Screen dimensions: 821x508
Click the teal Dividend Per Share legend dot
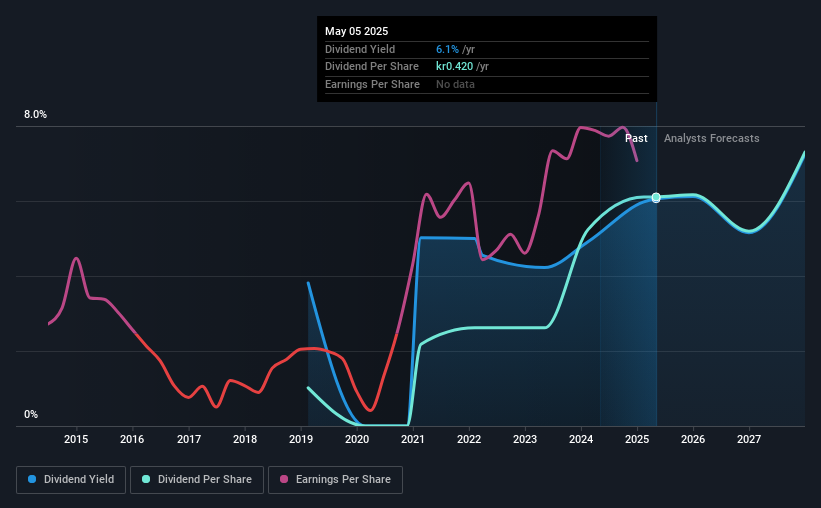pyautogui.click(x=146, y=479)
